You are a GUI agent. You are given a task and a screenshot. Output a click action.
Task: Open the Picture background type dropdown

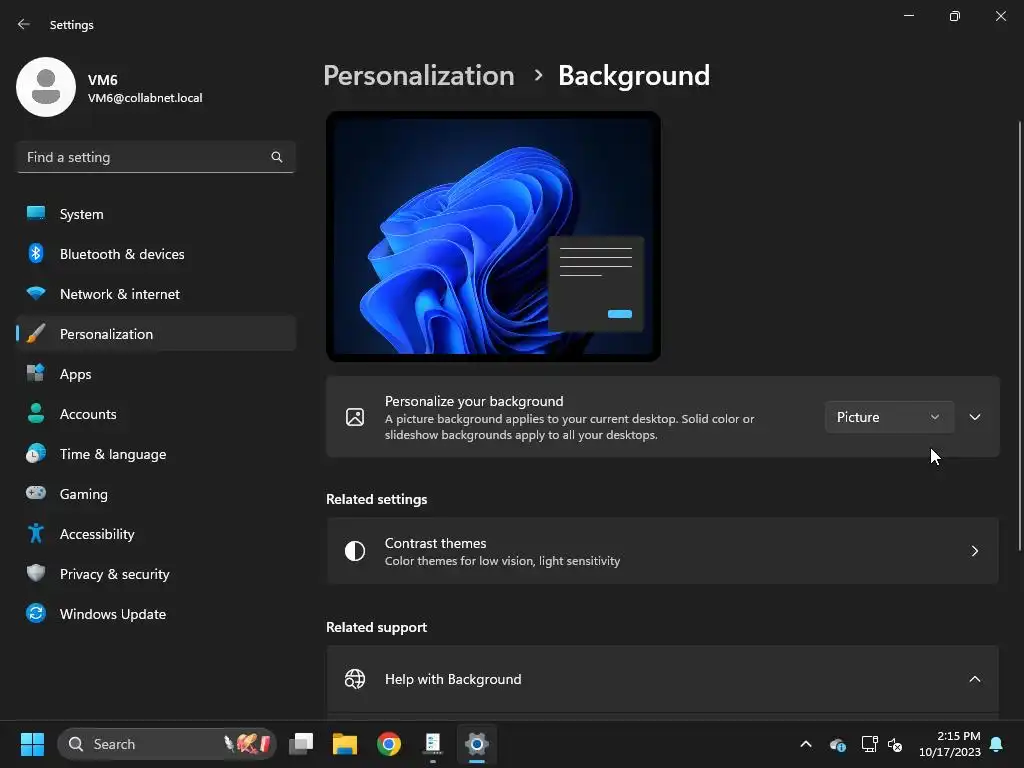pyautogui.click(x=889, y=417)
